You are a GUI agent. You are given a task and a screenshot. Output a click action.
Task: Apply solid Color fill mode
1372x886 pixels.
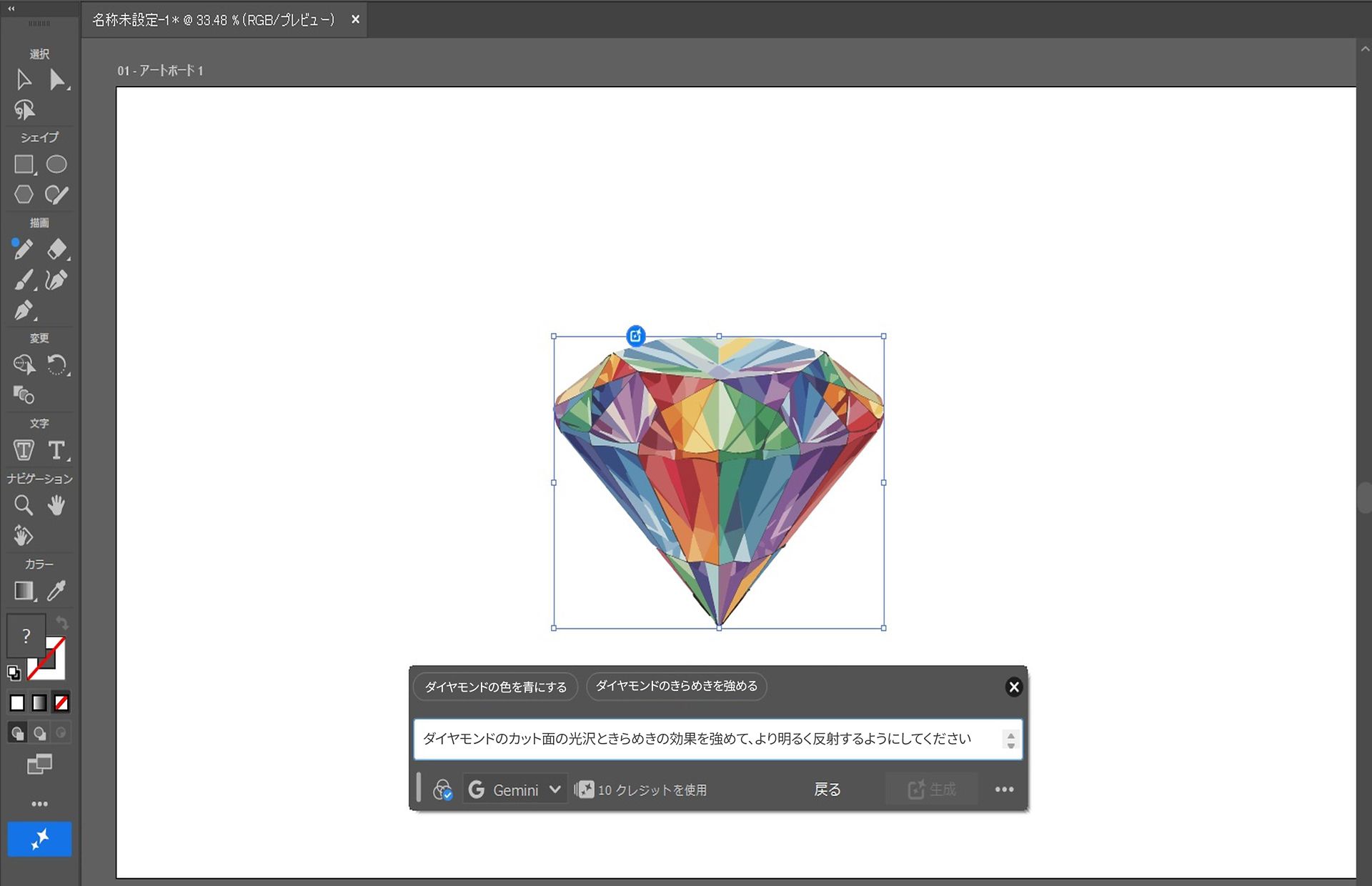[17, 703]
